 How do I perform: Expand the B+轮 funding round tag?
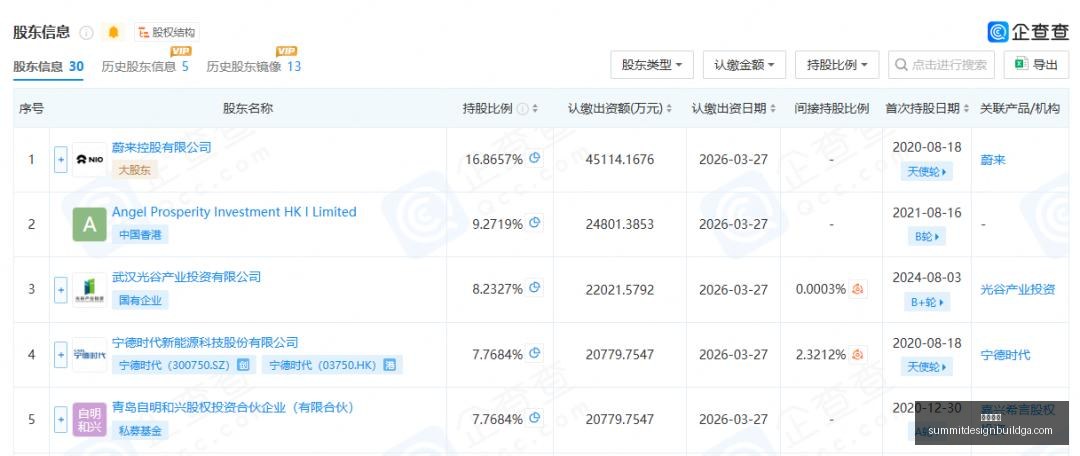926,302
